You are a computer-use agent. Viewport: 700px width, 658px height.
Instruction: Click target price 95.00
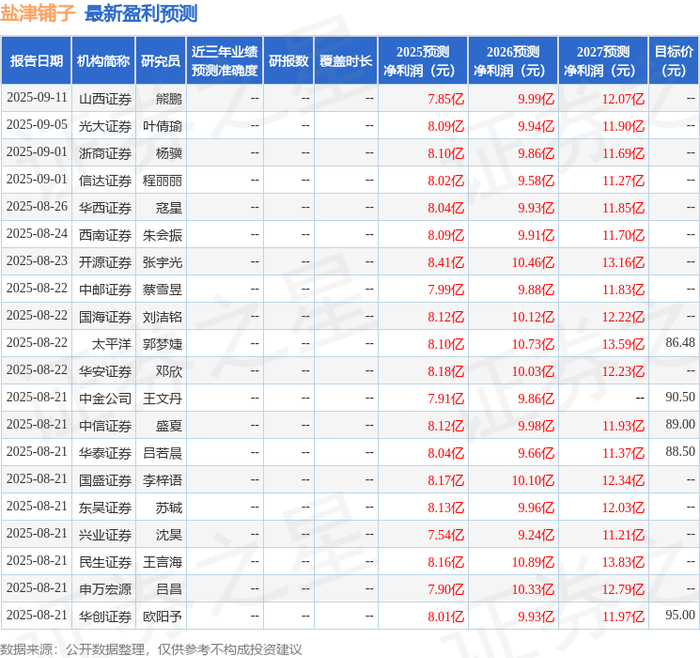point(680,615)
